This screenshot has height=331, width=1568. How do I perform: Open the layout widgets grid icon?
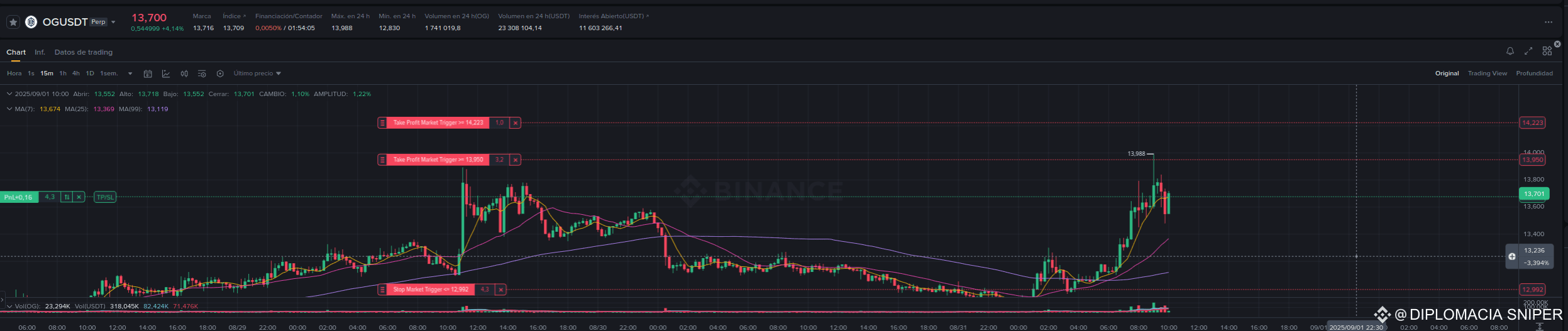(x=1547, y=51)
